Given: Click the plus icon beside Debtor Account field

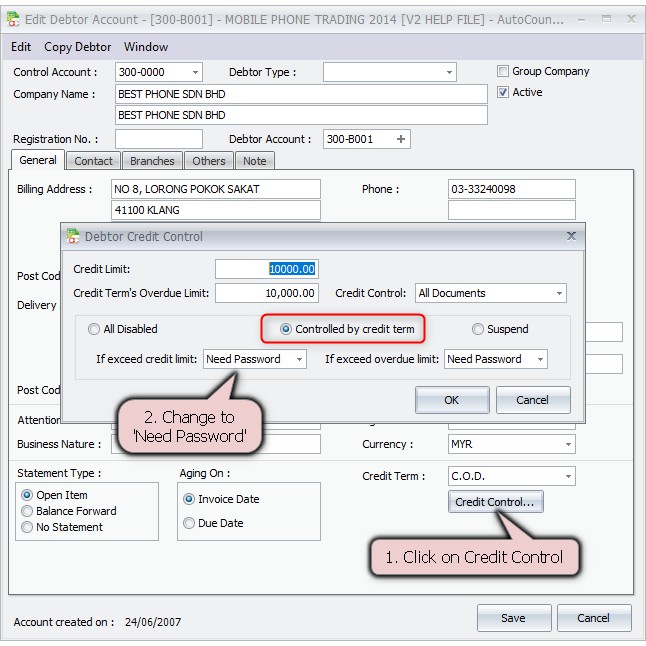Looking at the screenshot, I should coord(401,140).
